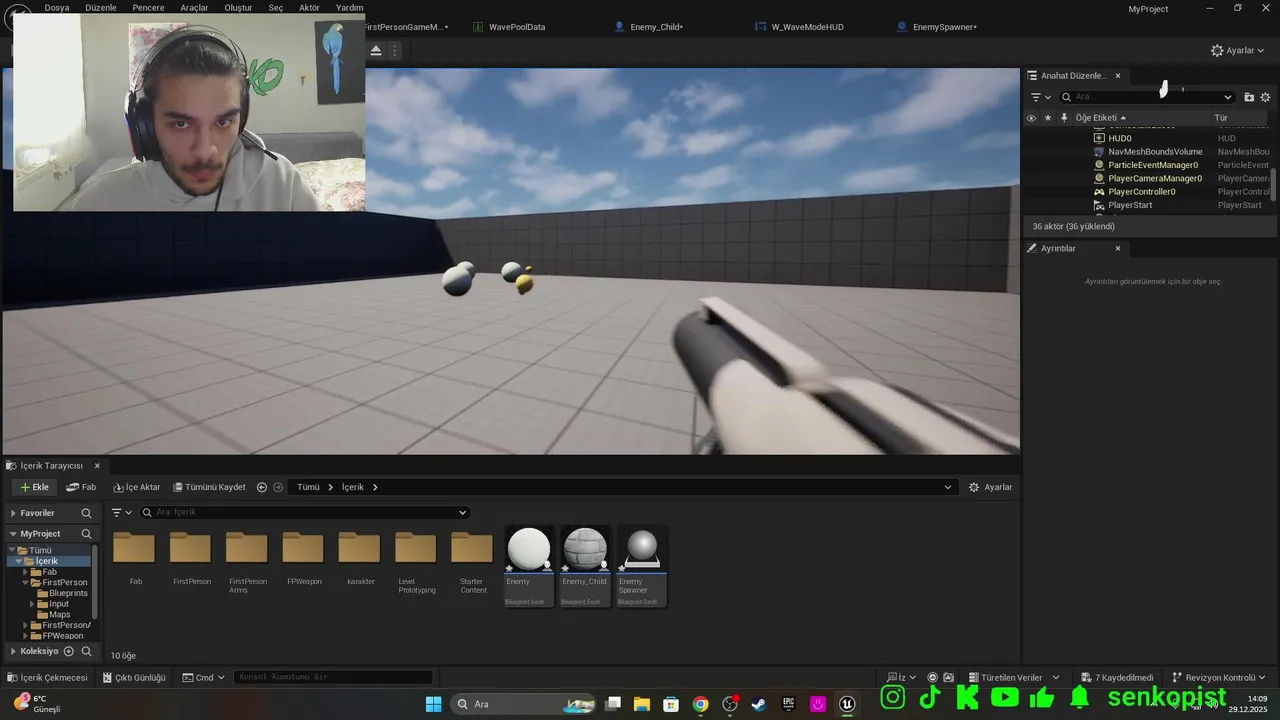Toggle the visibility eye column header
The height and width of the screenshot is (720, 1280).
[x=1031, y=118]
